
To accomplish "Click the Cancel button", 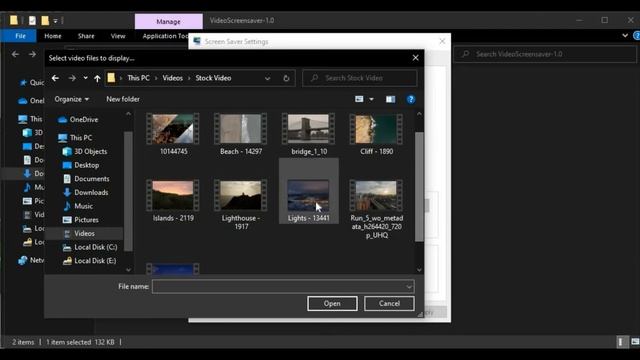I will 389,304.
